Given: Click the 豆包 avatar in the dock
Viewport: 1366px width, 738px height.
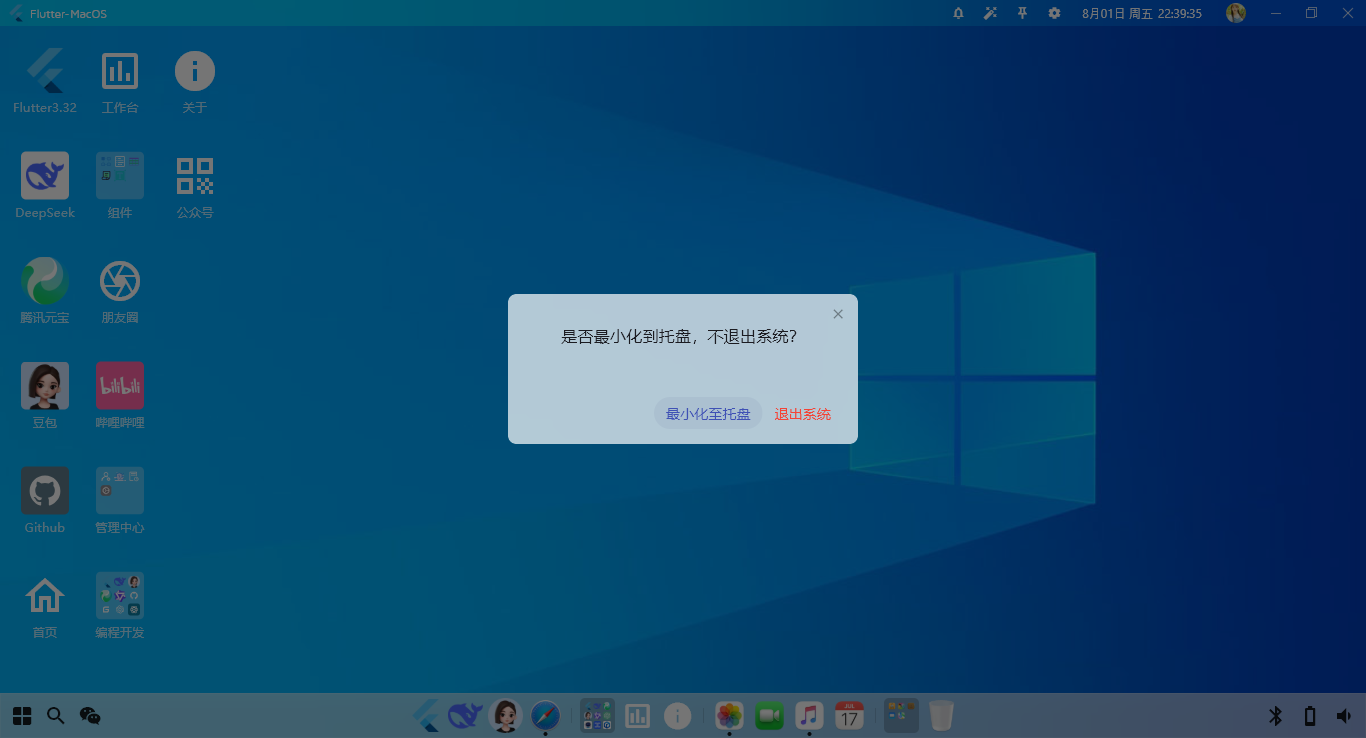Looking at the screenshot, I should 506,715.
